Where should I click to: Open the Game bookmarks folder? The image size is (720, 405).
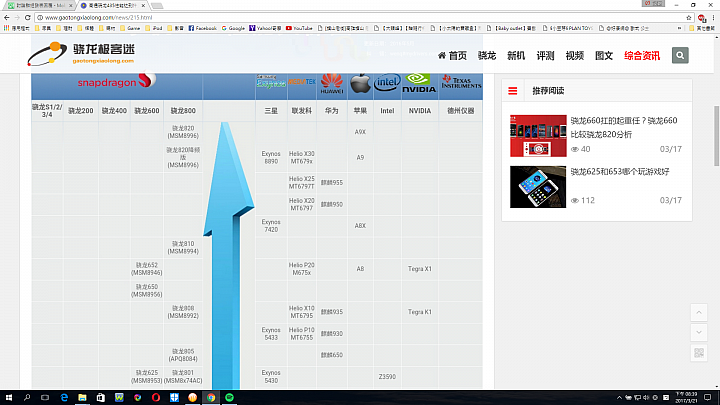130,28
